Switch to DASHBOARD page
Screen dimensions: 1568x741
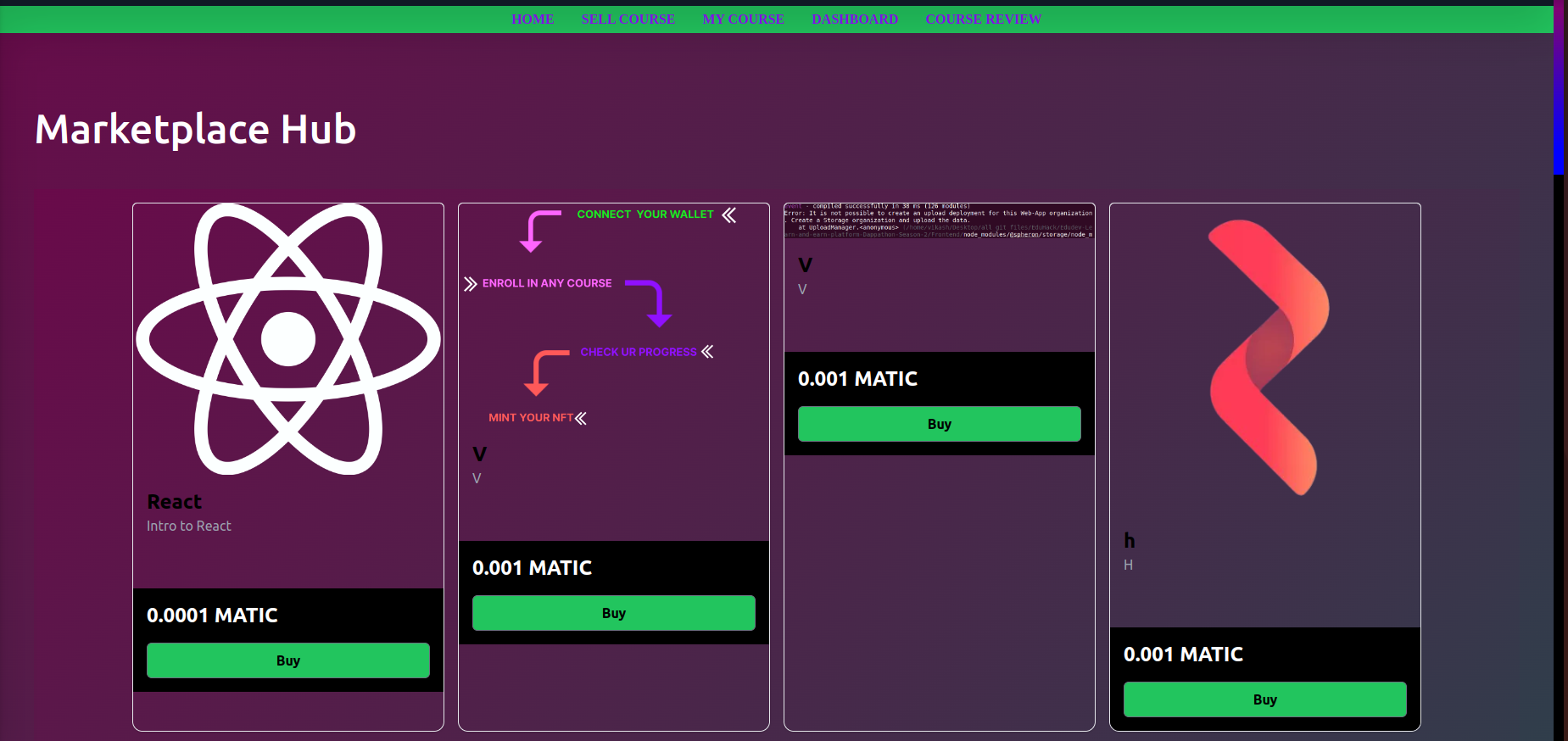(x=855, y=19)
